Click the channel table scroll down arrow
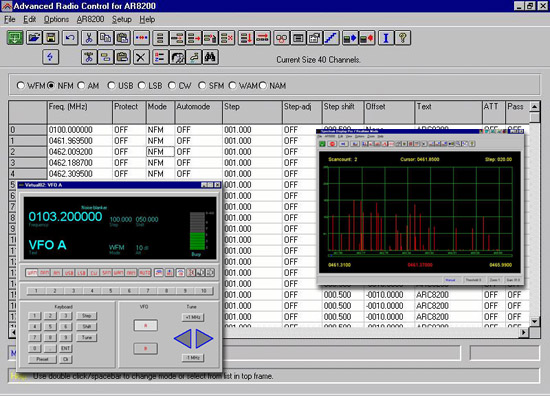The width and height of the screenshot is (550, 396). point(535,321)
